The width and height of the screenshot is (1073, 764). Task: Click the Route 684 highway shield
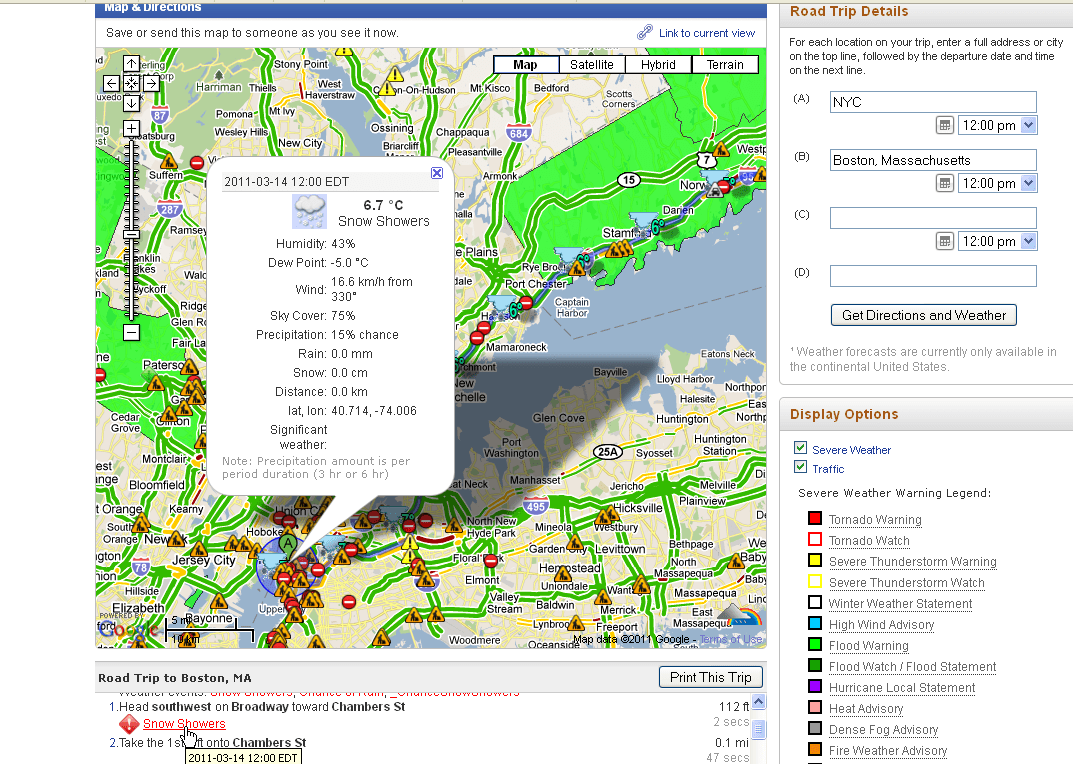coord(519,133)
